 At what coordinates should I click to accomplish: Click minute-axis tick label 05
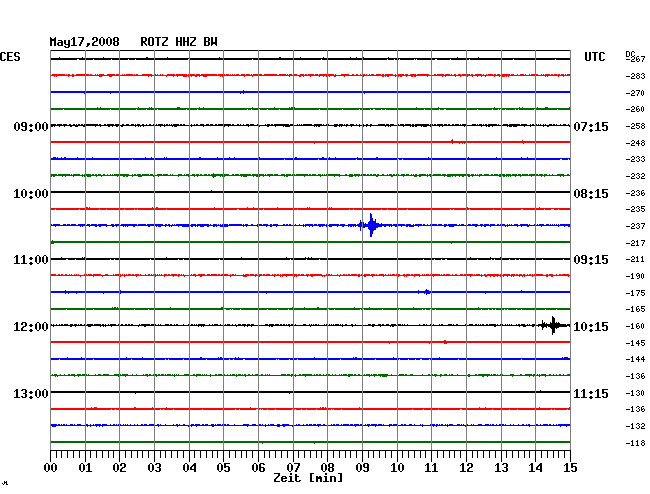point(223,468)
